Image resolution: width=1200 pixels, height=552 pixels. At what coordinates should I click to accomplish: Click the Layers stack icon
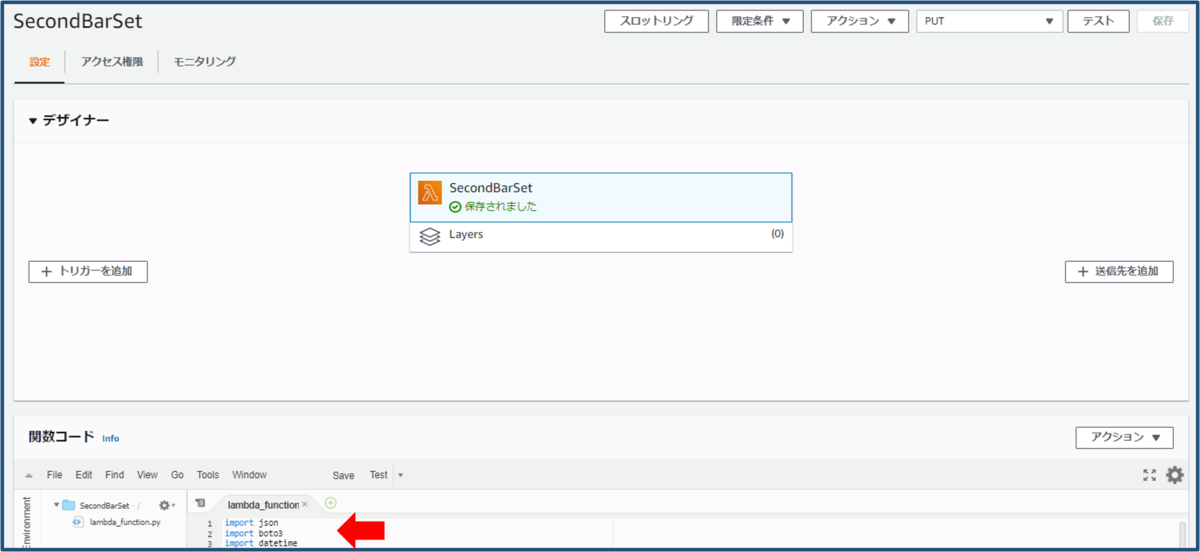(x=430, y=237)
